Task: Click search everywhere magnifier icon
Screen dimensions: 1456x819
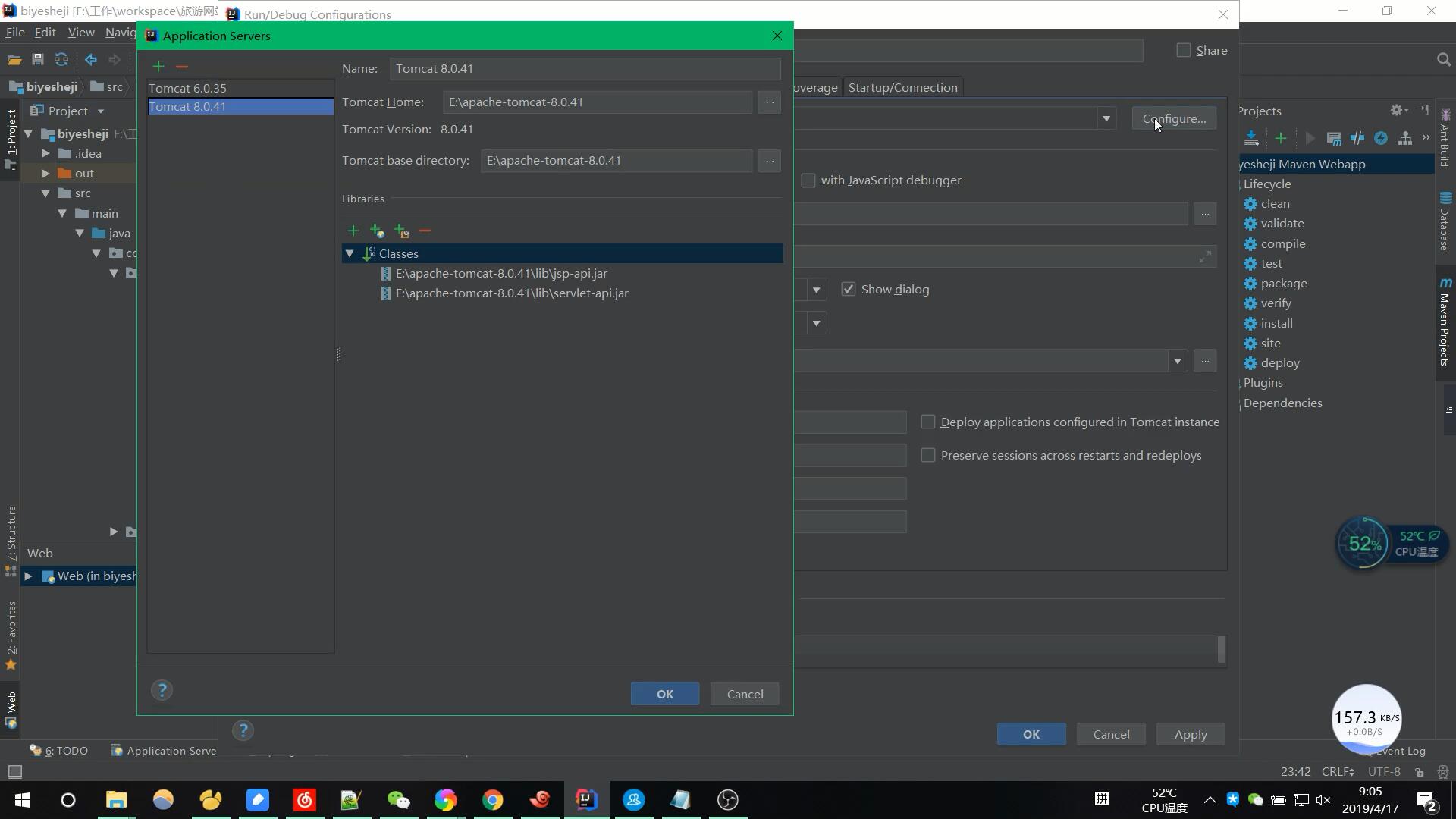Action: coord(1443,60)
